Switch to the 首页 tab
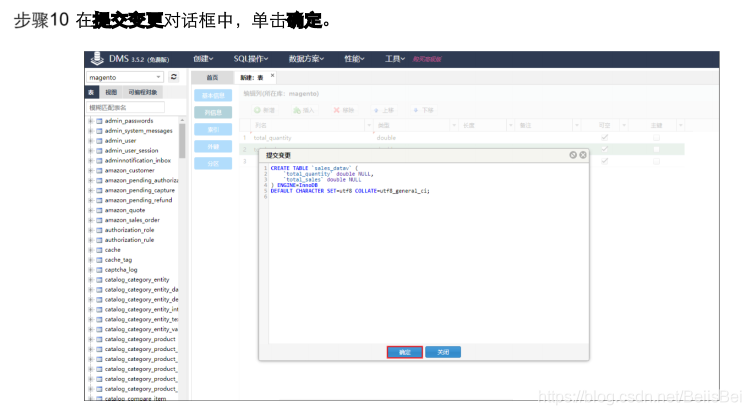The height and width of the screenshot is (415, 751). click(212, 77)
